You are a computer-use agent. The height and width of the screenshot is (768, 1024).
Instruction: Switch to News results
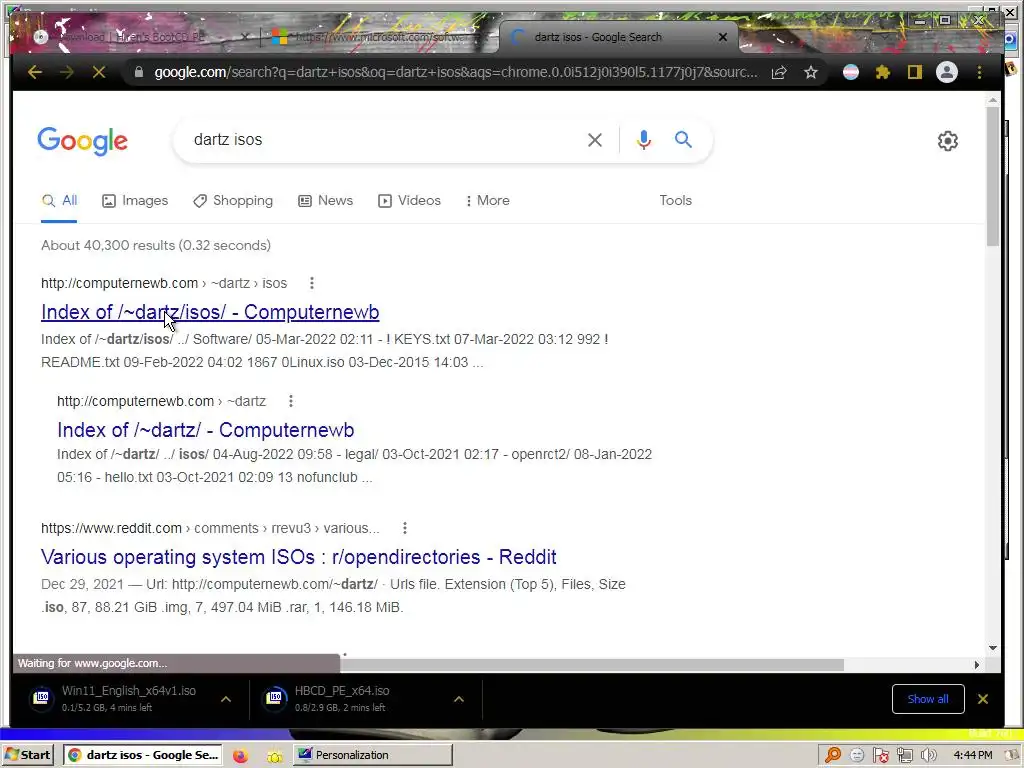(x=325, y=200)
